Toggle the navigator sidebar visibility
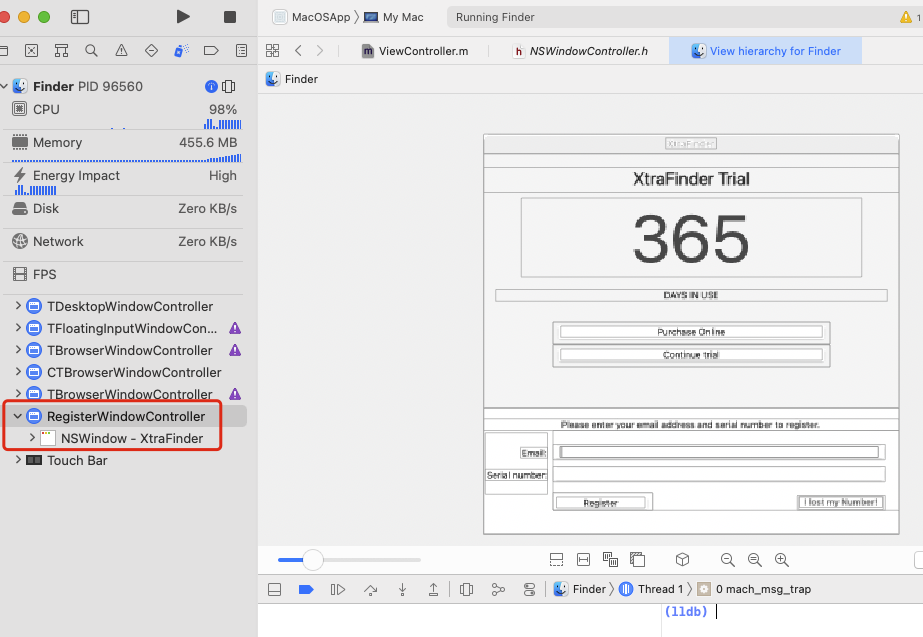Viewport: 923px width, 637px height. pyautogui.click(x=79, y=17)
